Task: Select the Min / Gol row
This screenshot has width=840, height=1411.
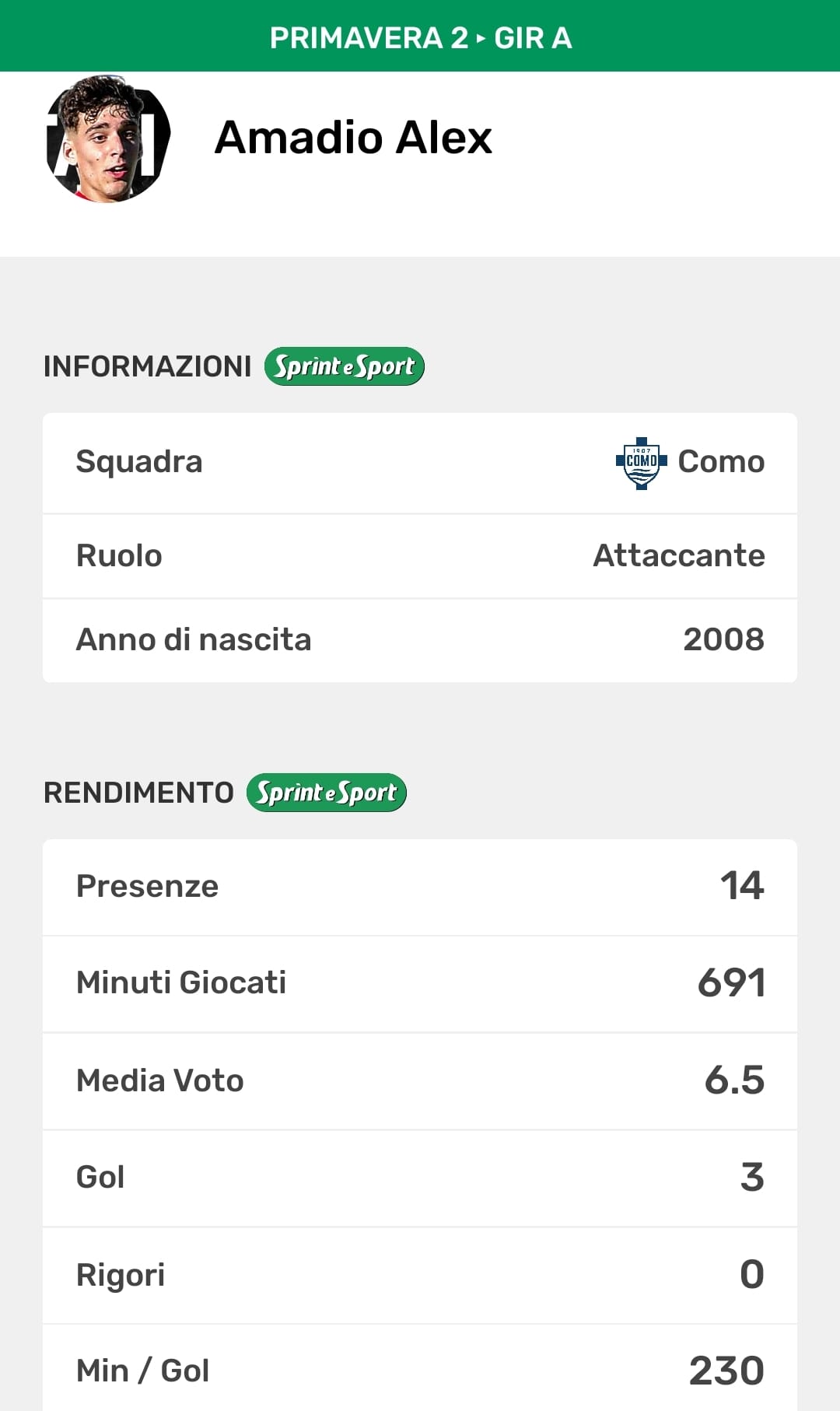Action: click(420, 1371)
